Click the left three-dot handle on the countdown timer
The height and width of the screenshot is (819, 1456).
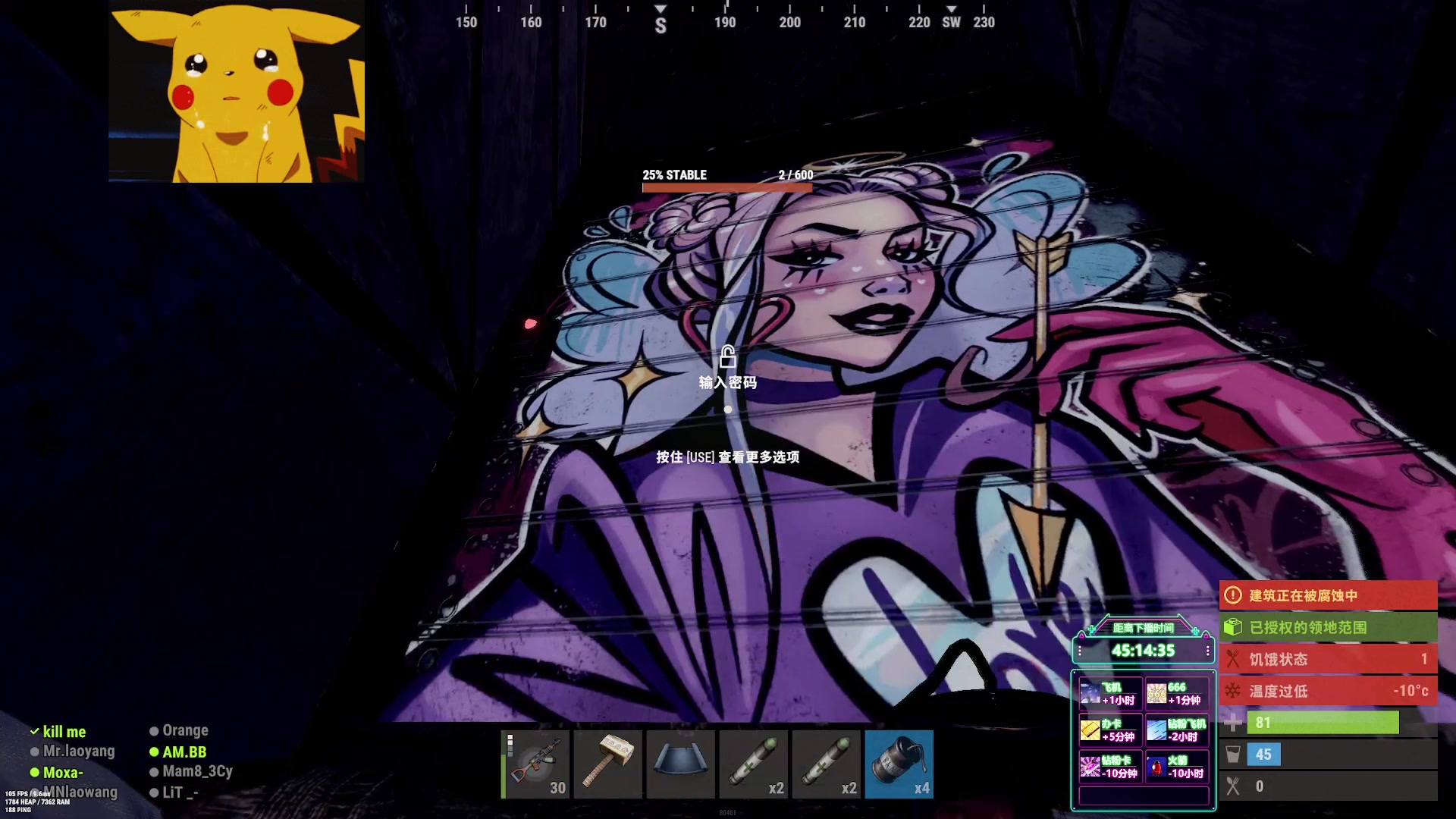point(1080,651)
